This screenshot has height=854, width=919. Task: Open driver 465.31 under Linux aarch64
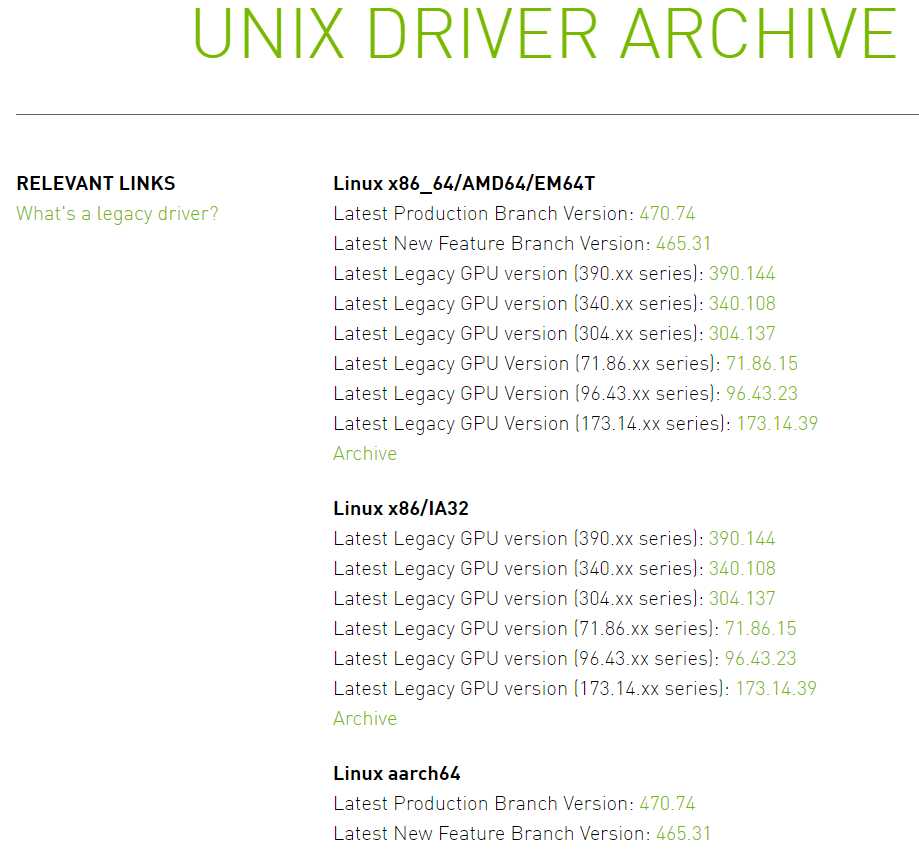[683, 833]
